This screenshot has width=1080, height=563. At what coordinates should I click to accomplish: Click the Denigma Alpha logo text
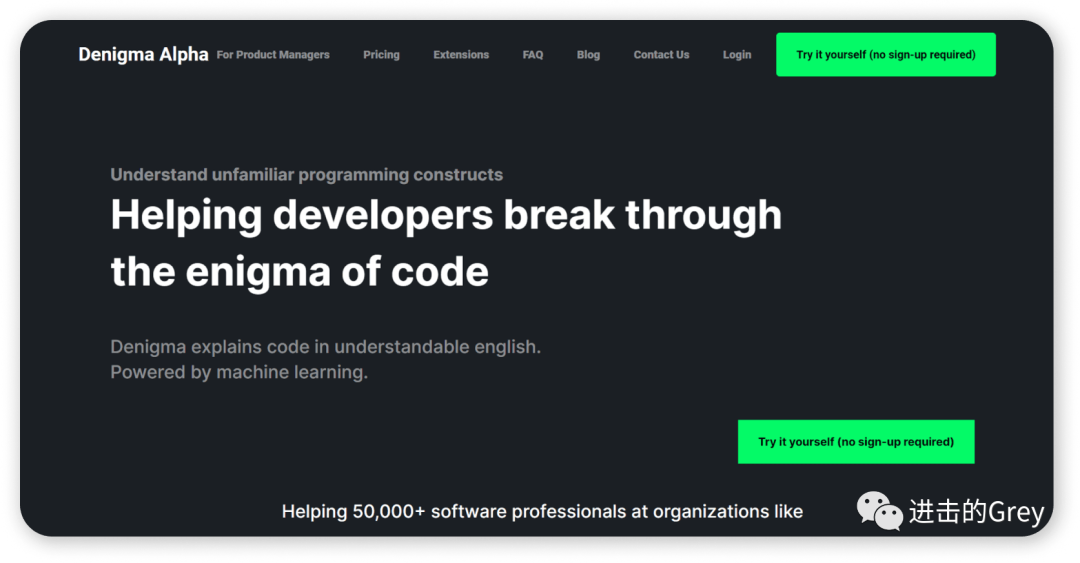click(x=143, y=54)
